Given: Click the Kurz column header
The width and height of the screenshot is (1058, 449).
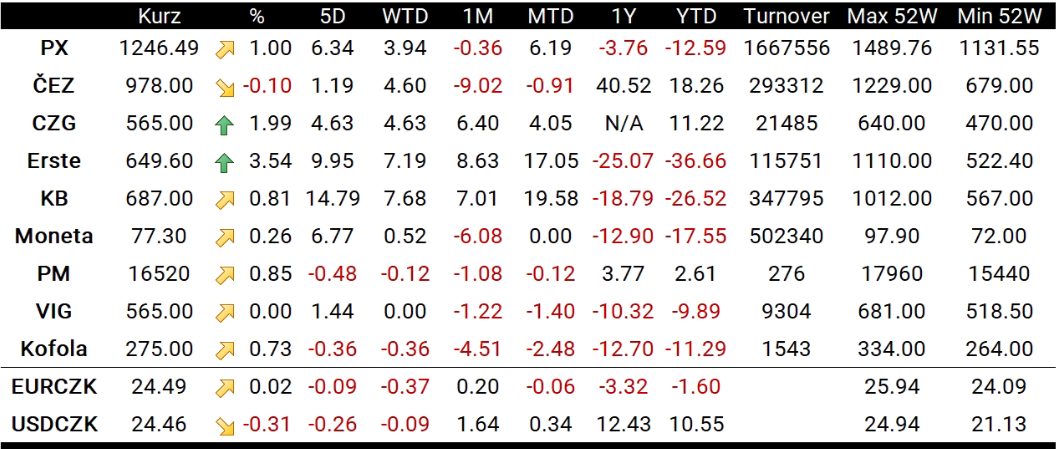Looking at the screenshot, I should (159, 17).
